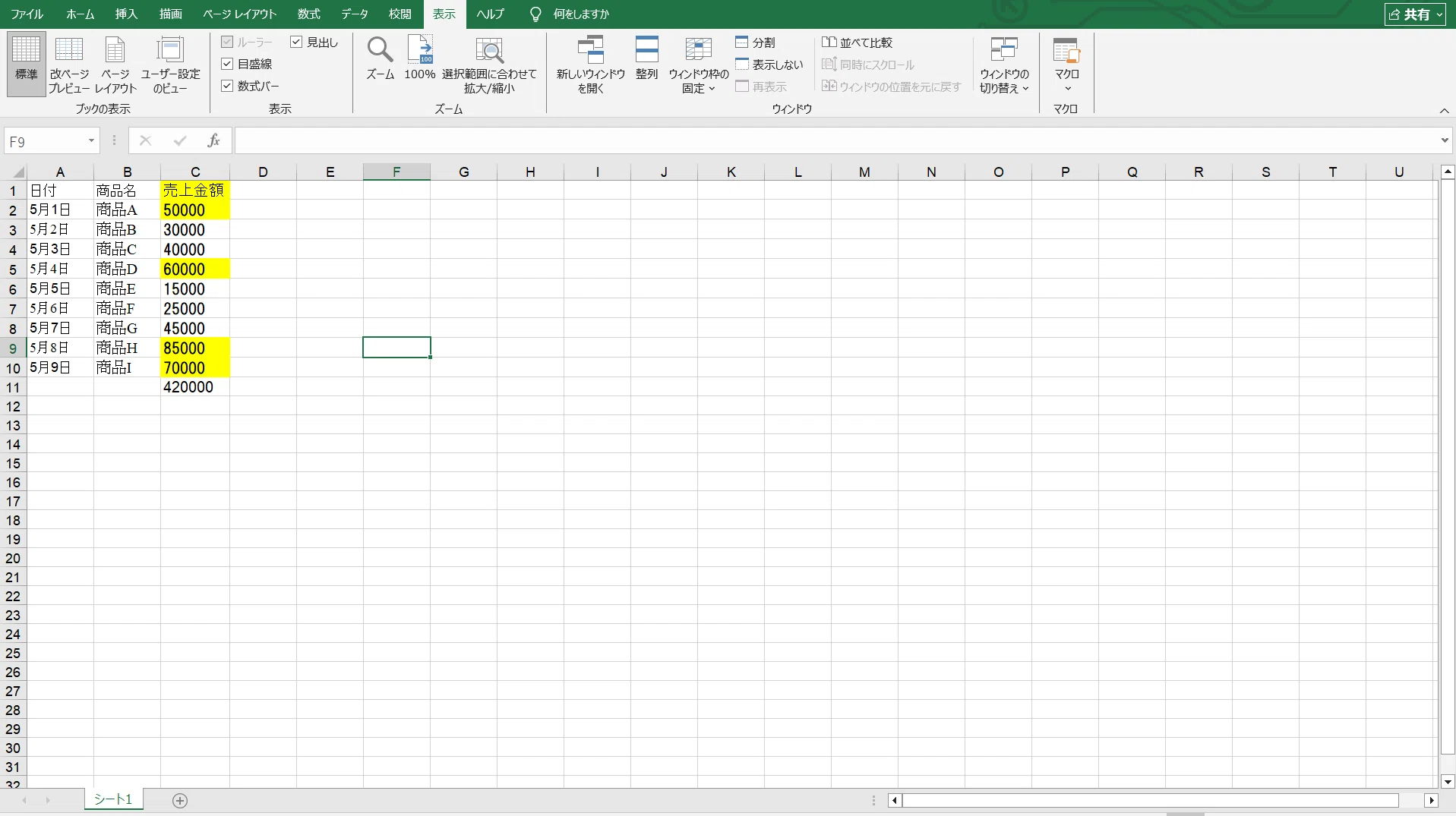Open the ファイル tab

(x=27, y=14)
